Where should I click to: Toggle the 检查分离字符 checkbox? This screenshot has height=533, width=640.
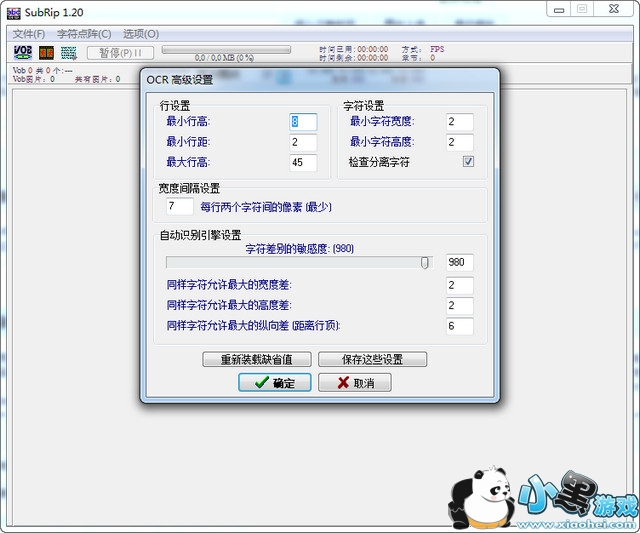coord(468,162)
